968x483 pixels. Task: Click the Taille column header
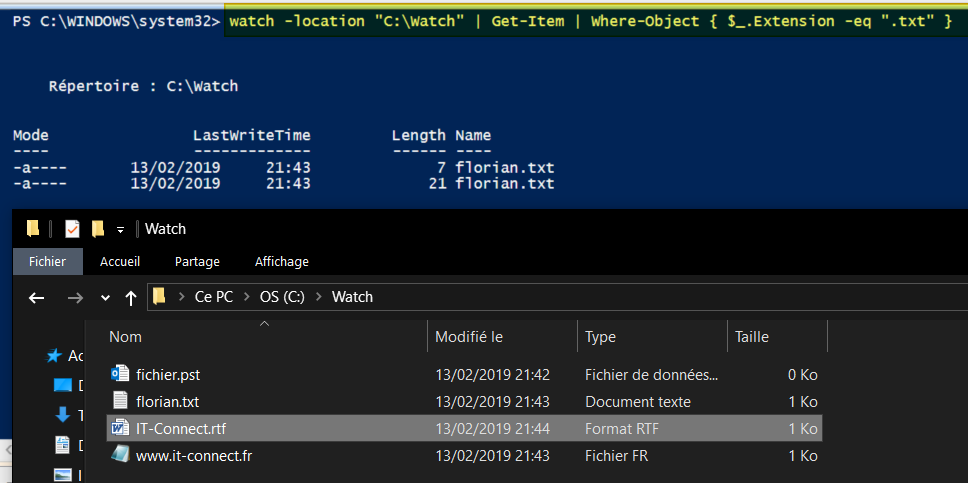point(752,337)
